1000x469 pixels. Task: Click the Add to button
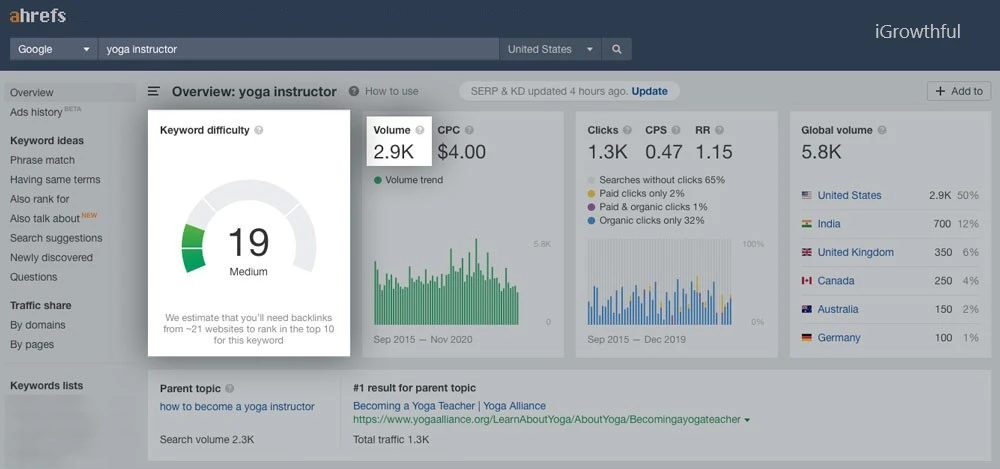(x=959, y=91)
